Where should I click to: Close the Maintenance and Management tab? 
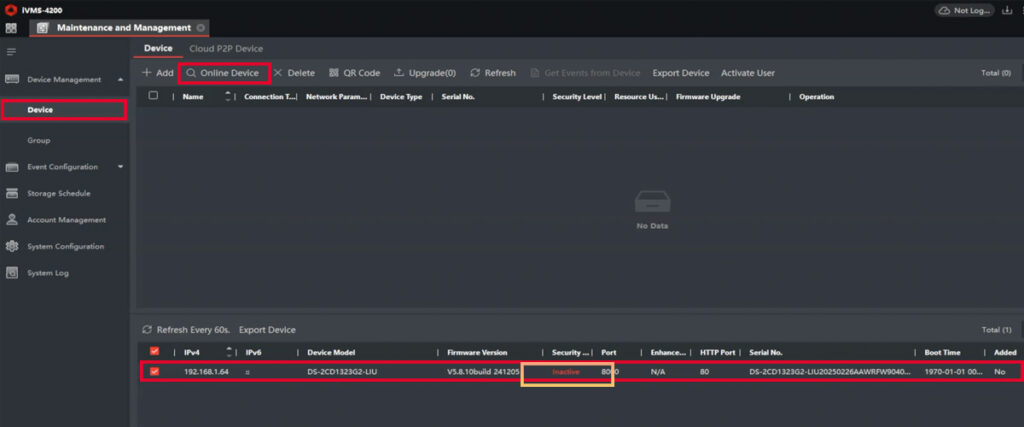tap(201, 28)
